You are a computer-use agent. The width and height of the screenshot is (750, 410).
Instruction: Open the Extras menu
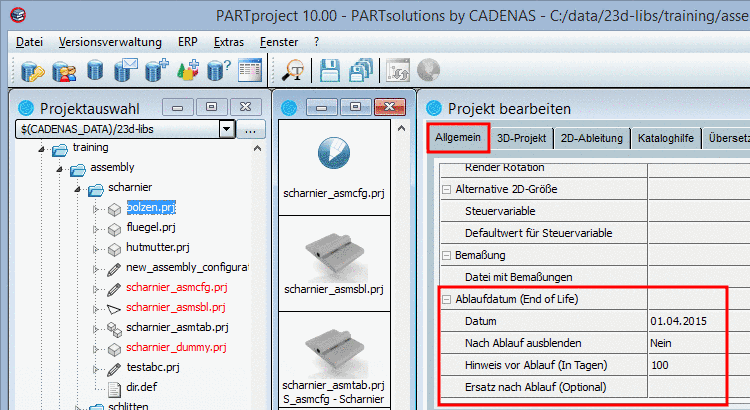pos(229,42)
